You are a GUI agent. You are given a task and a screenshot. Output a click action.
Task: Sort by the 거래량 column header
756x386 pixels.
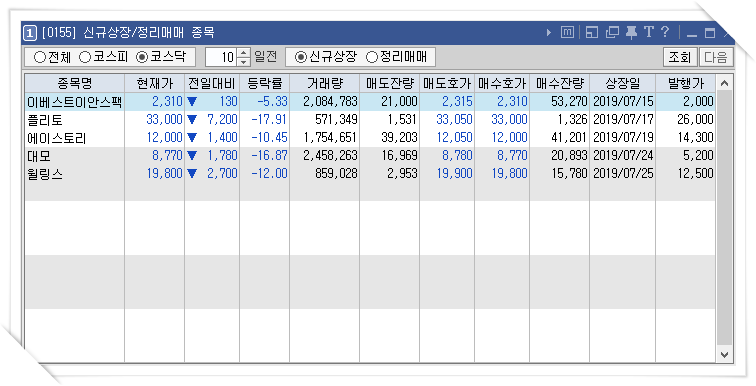324,84
